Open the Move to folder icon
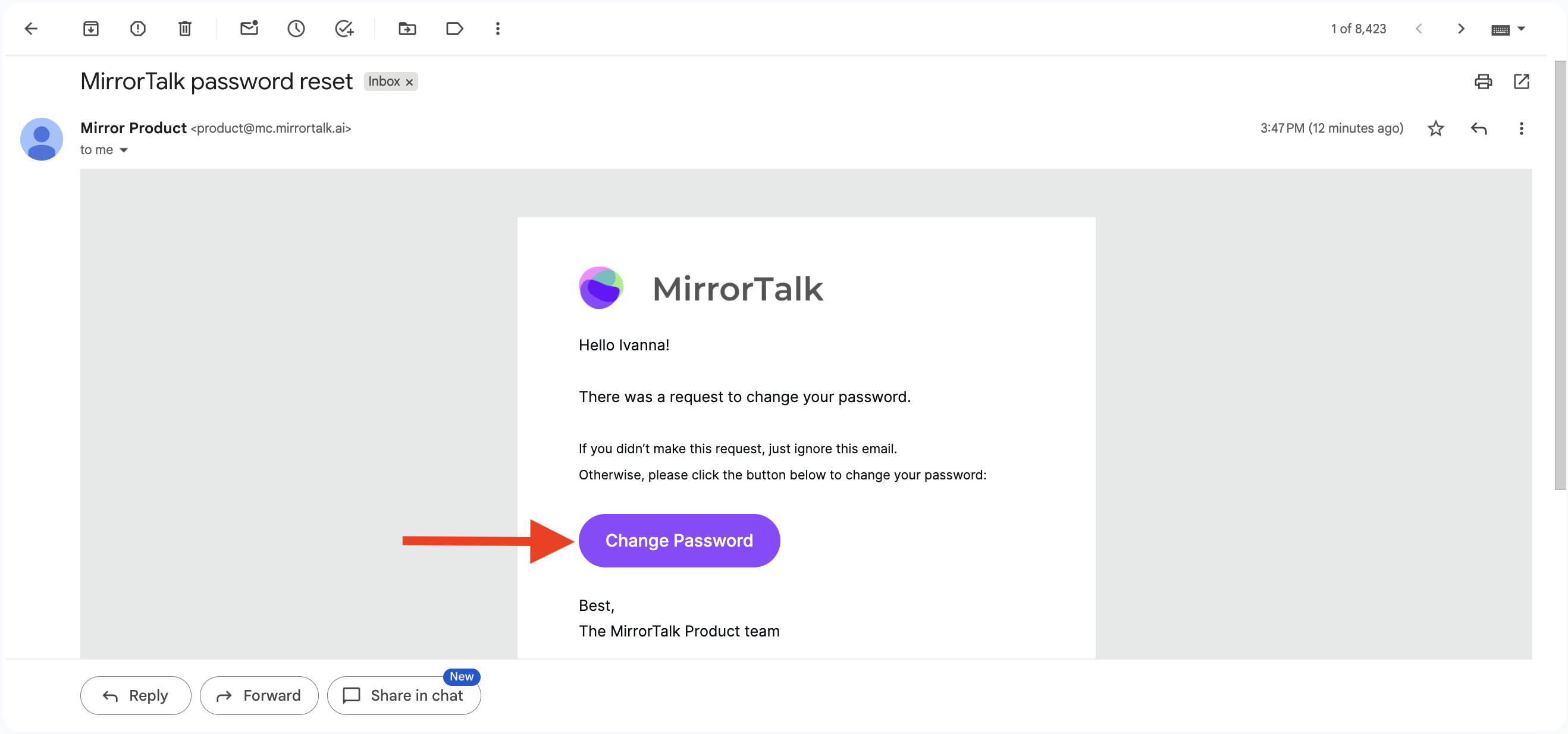 pos(407,29)
